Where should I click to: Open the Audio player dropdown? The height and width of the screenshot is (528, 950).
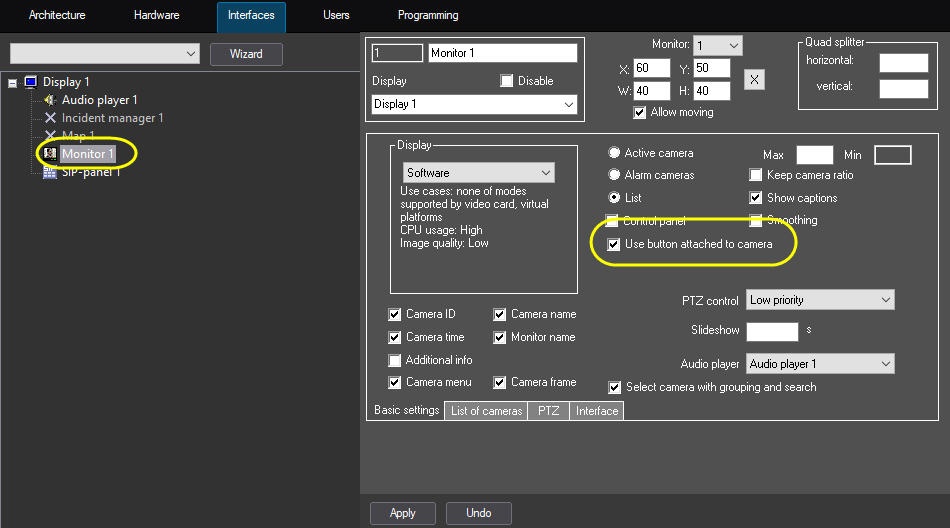coord(820,364)
